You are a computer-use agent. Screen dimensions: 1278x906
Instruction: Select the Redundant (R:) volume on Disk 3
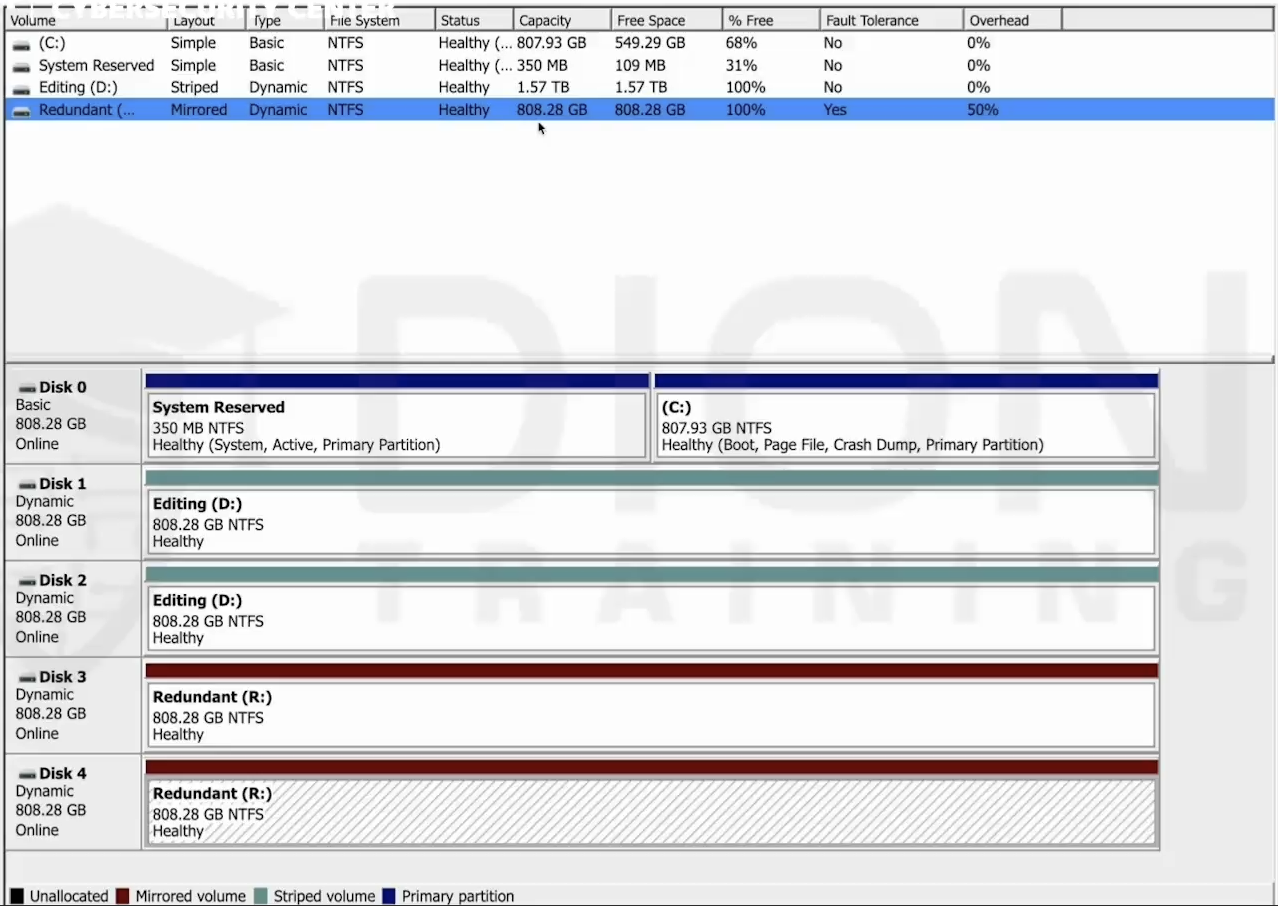pos(650,716)
